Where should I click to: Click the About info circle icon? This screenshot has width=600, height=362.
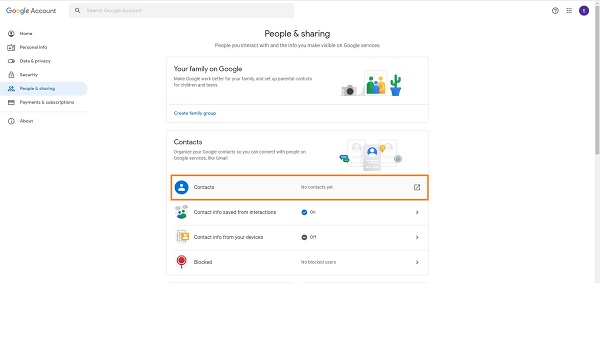point(11,121)
